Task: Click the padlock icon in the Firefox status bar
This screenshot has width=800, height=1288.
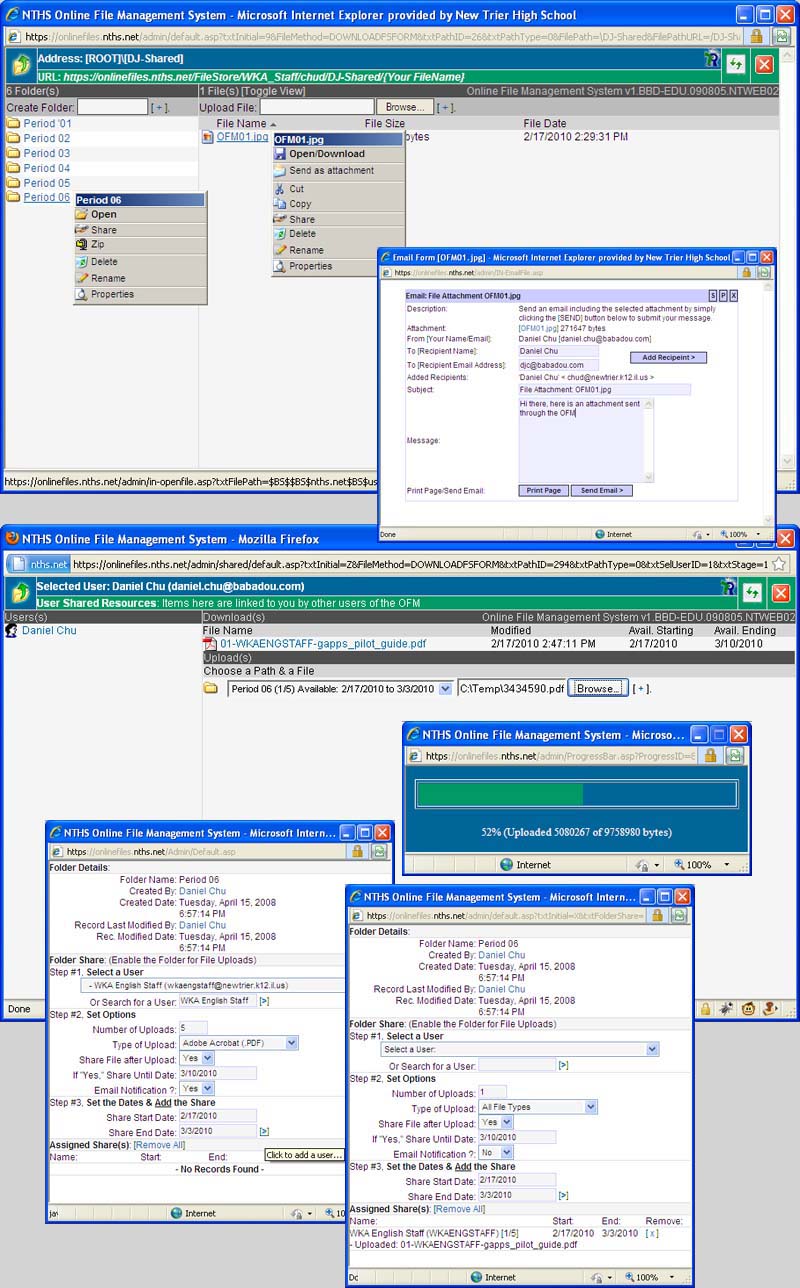Action: (705, 1009)
